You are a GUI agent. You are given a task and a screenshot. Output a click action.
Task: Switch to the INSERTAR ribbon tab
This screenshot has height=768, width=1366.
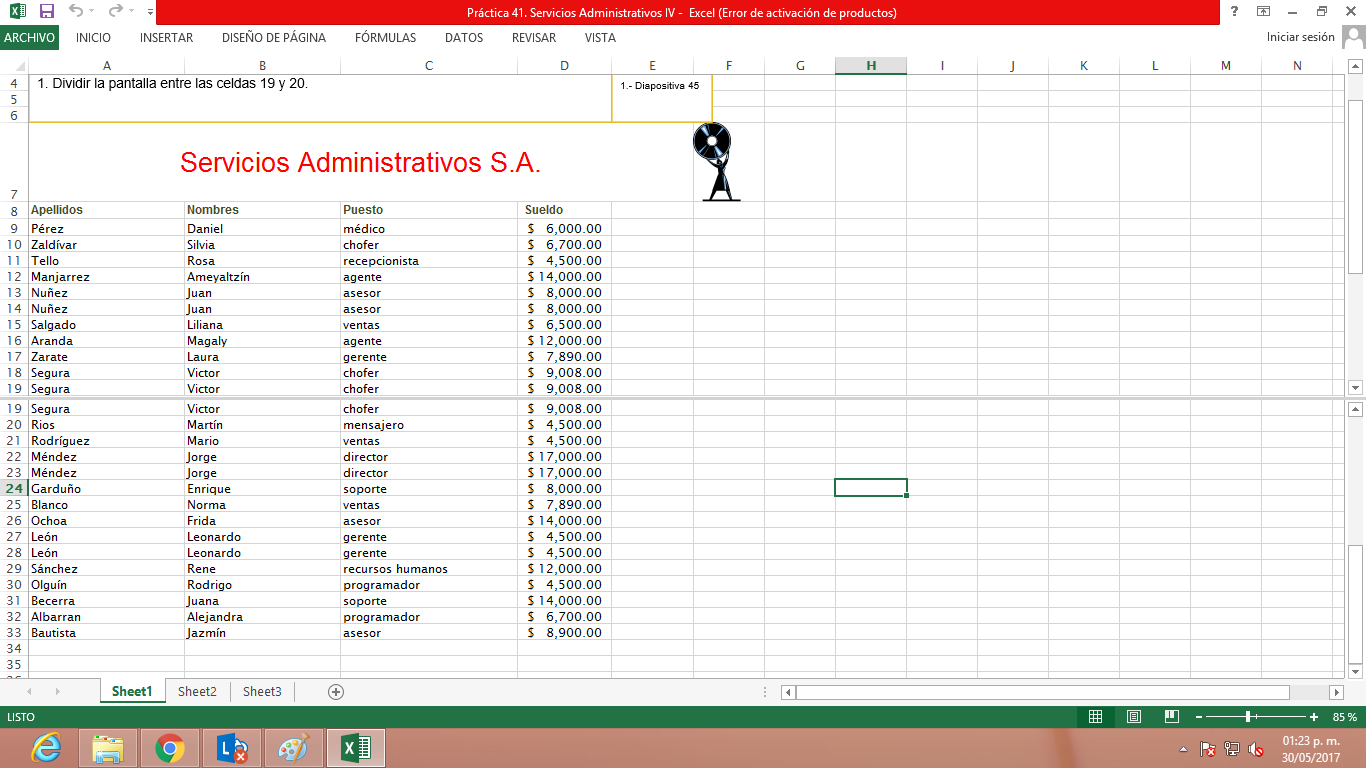coord(166,38)
